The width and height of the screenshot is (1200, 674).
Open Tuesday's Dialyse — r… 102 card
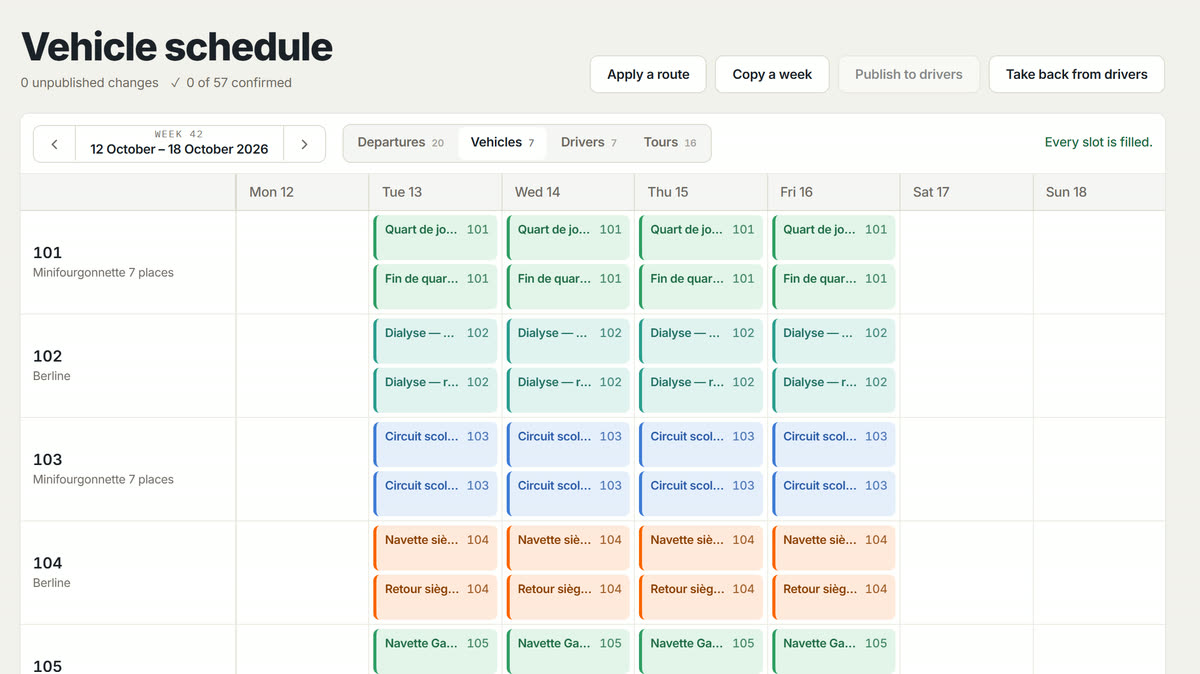click(435, 390)
